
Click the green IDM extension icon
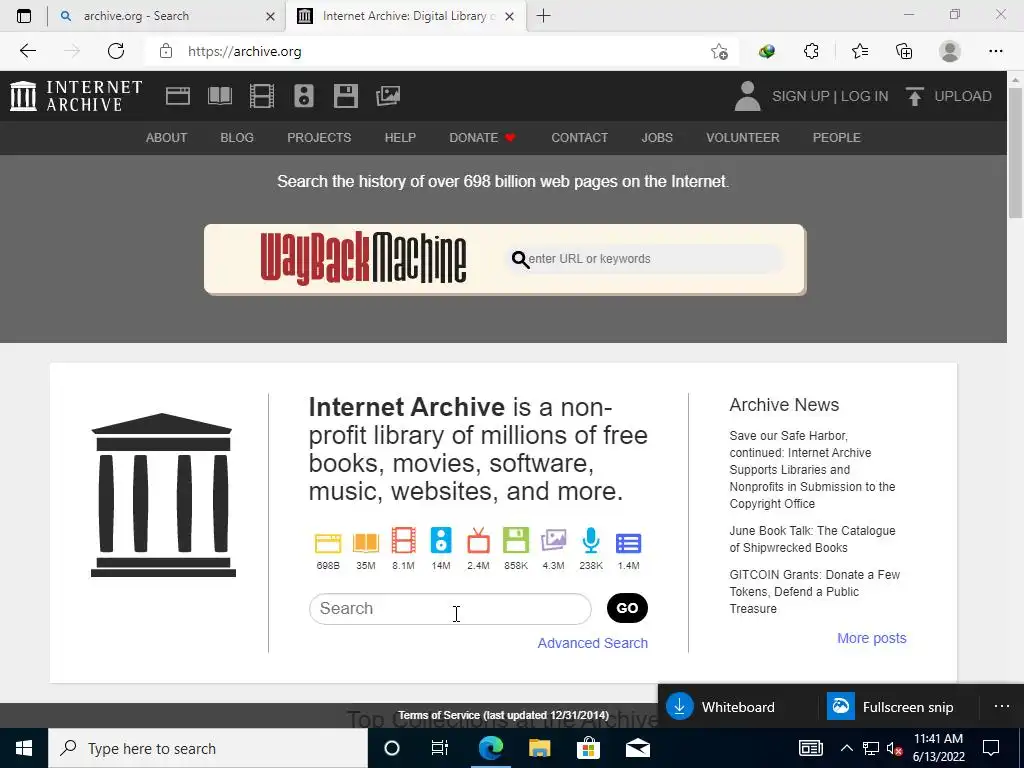[767, 51]
